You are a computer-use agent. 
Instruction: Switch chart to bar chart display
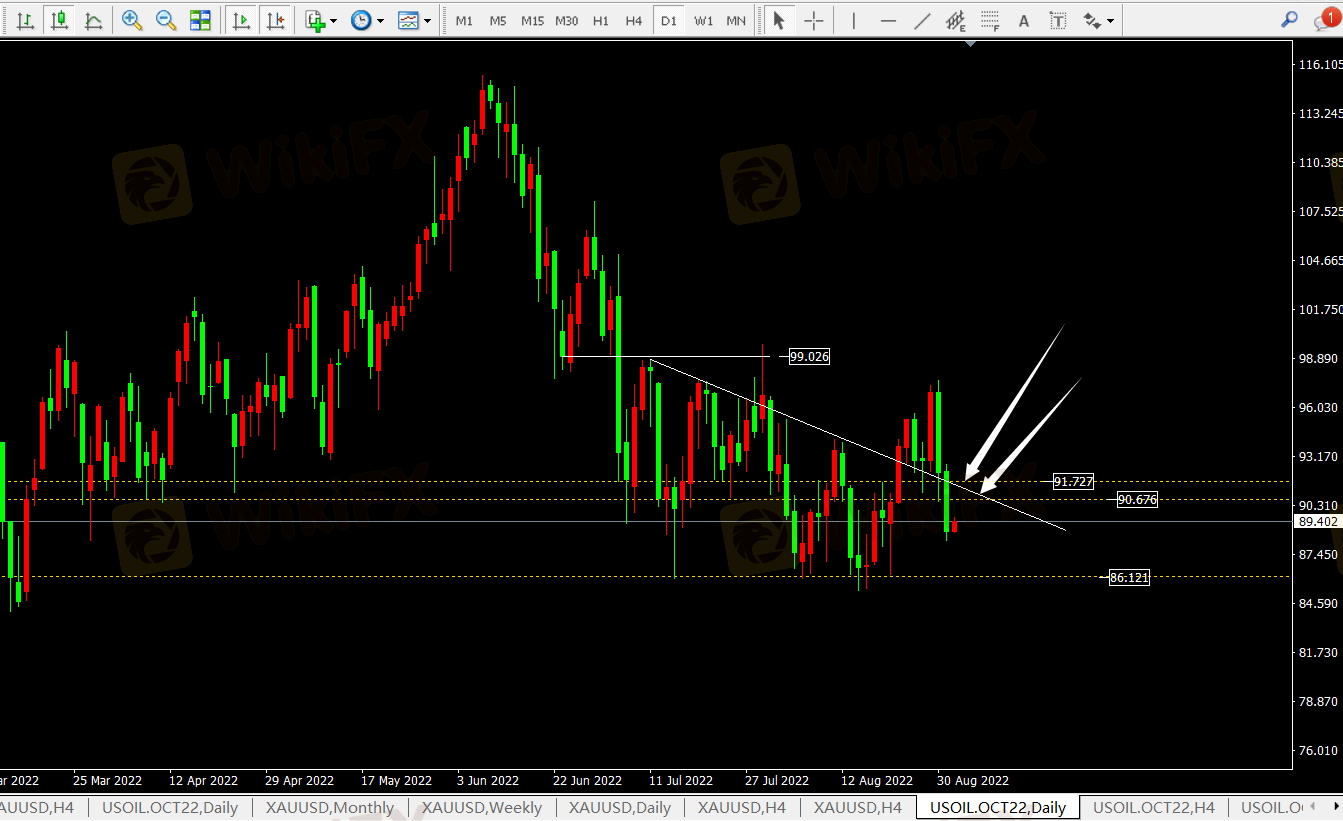[26, 20]
